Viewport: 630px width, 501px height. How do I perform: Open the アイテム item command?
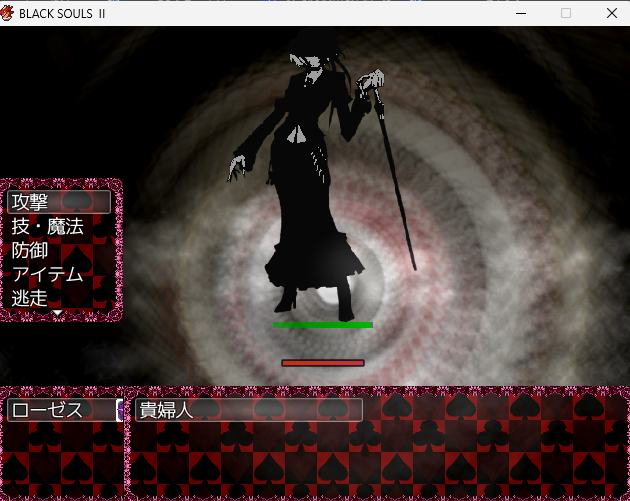[47, 274]
